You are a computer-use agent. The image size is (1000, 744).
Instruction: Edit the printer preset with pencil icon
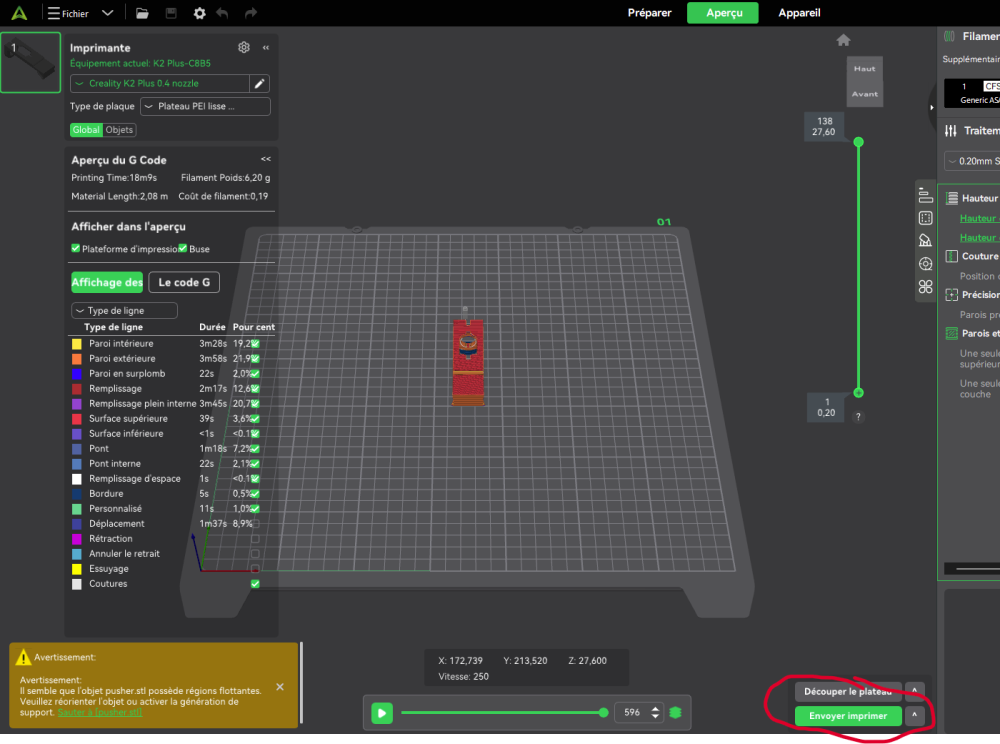(x=260, y=84)
